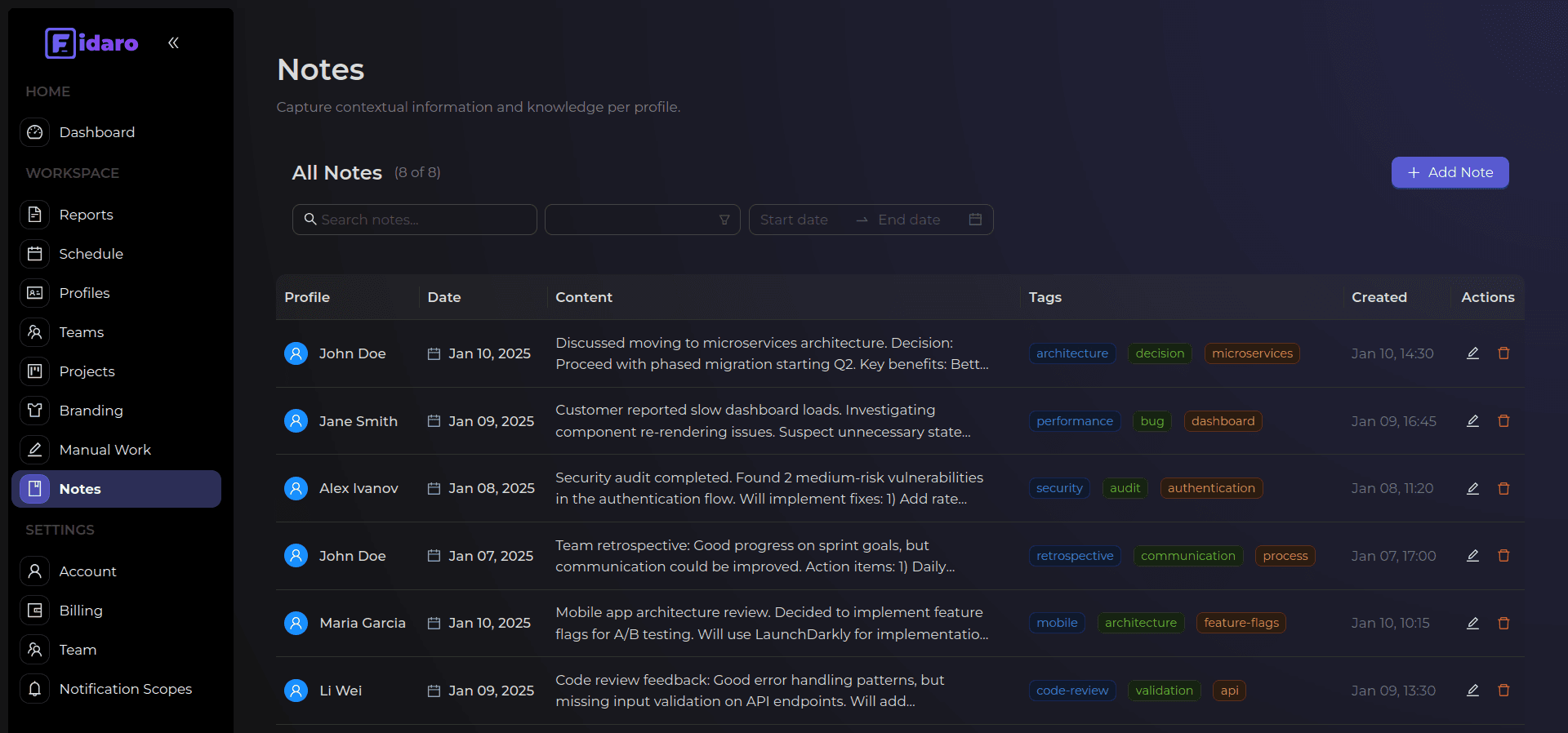Click the orange microservices tag
This screenshot has height=733, width=1568.
(1251, 353)
